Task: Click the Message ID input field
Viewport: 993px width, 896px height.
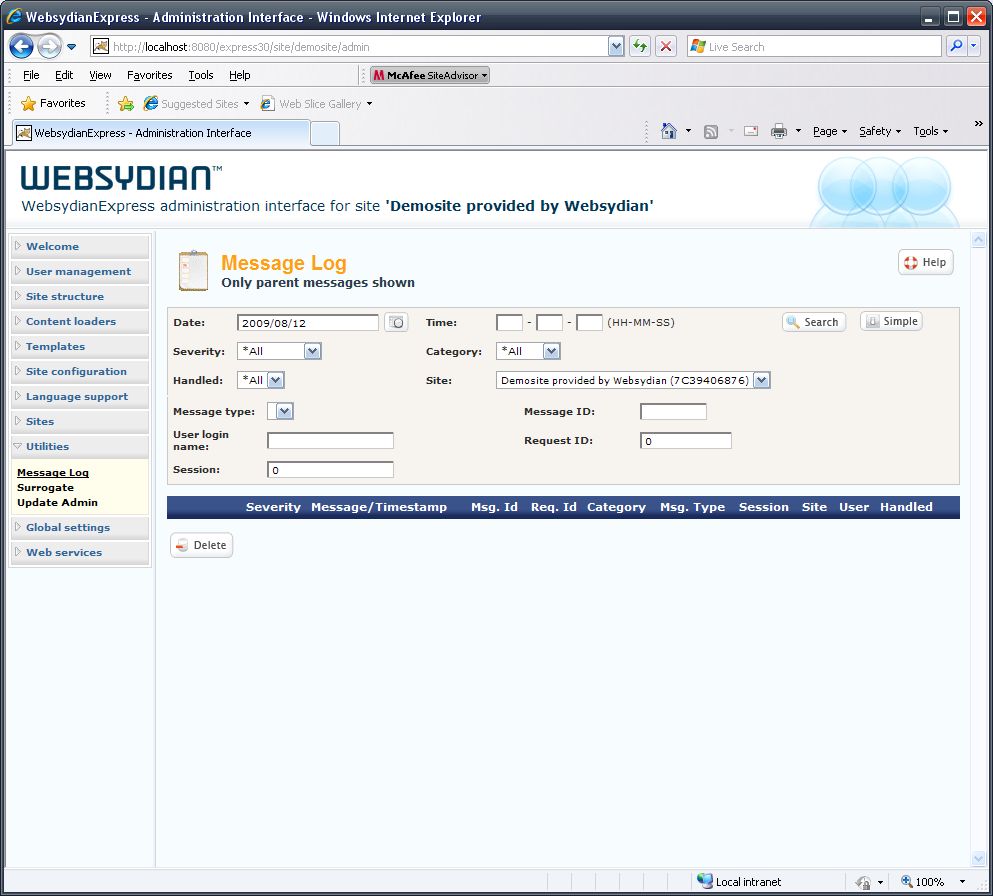Action: pos(673,412)
